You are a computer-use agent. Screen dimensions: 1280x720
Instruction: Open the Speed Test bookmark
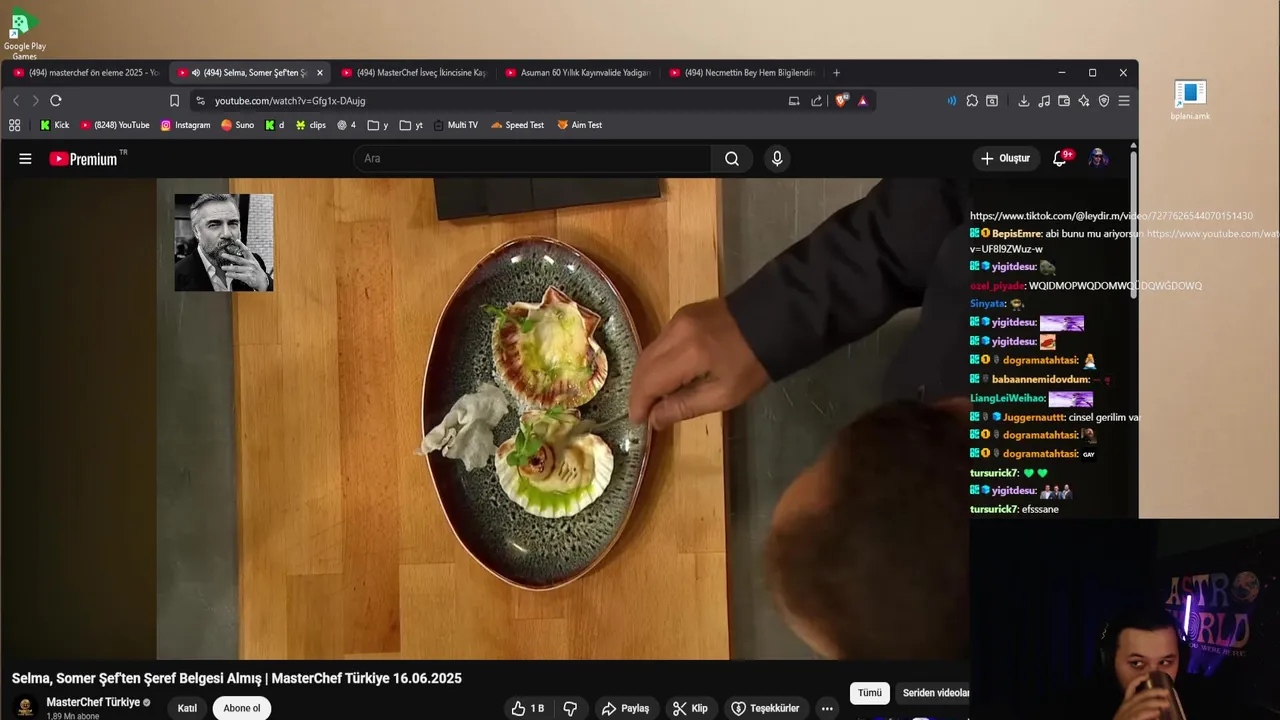[517, 125]
